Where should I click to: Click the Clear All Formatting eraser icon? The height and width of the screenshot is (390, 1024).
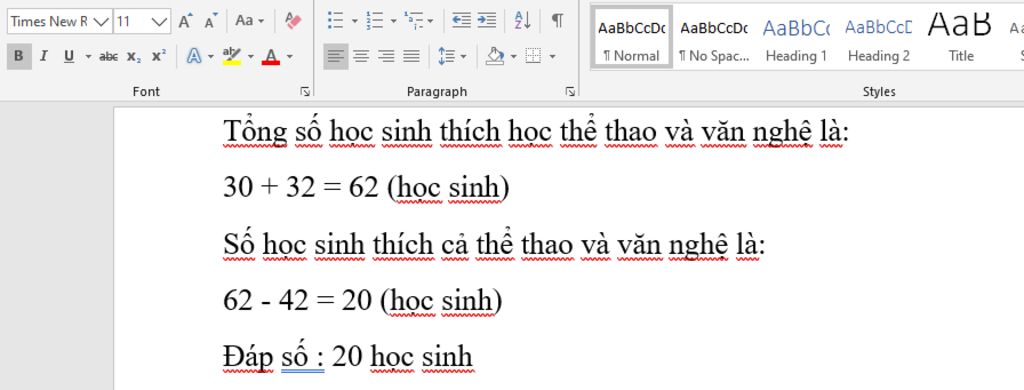293,21
